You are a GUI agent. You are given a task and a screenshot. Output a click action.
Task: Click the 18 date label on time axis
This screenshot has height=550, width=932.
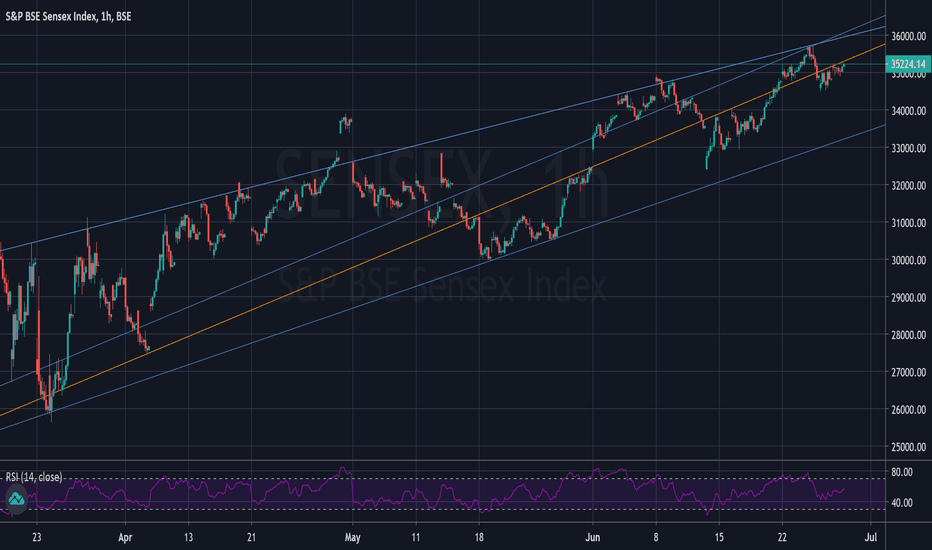pyautogui.click(x=478, y=538)
